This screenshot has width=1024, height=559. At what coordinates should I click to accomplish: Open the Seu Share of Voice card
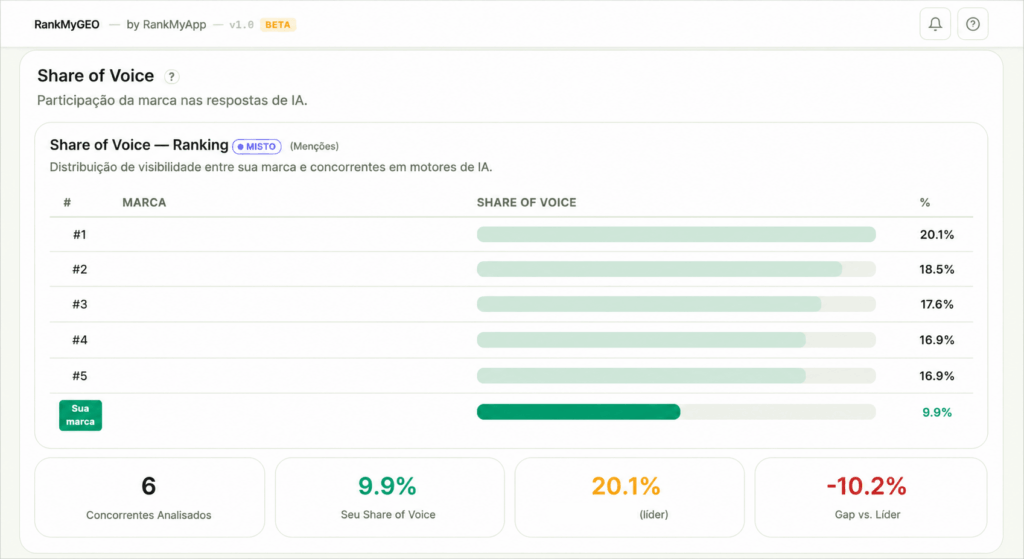[x=389, y=497]
